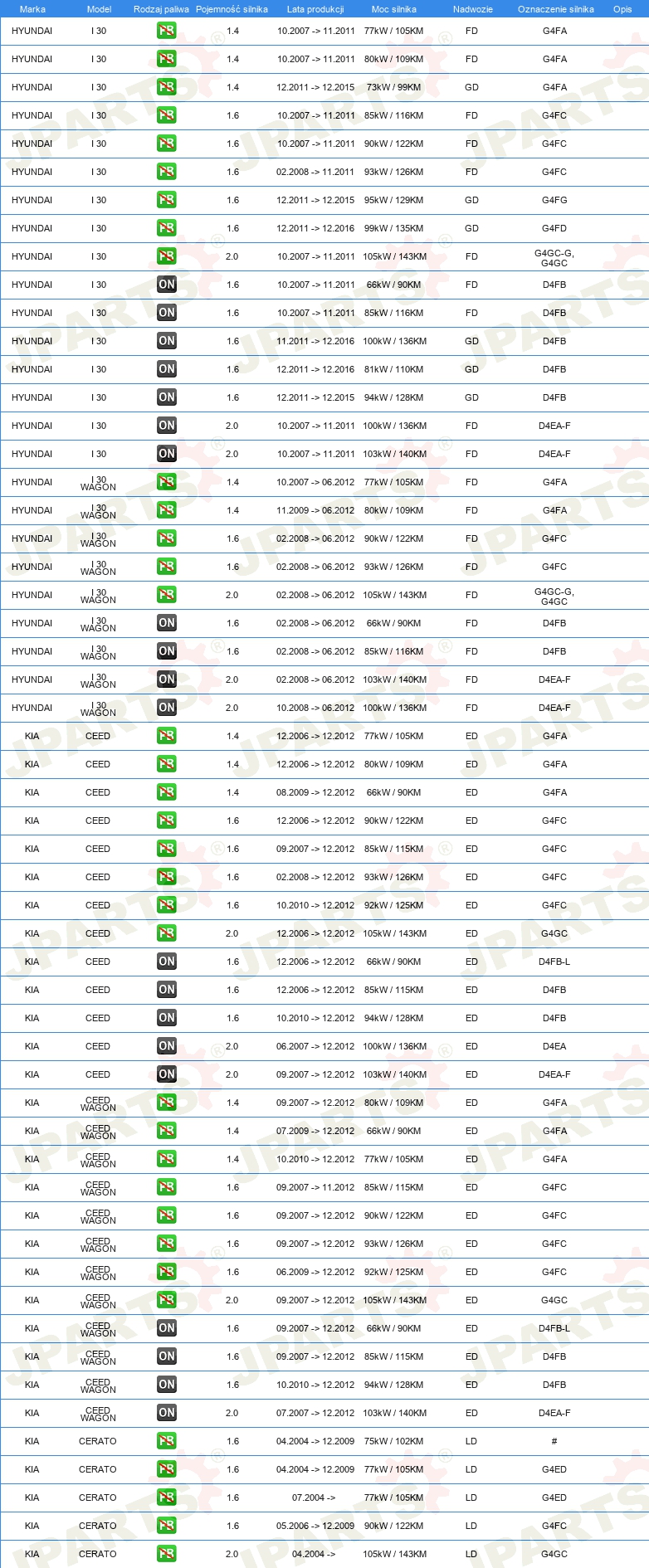Click petrol icon in Kia Cerato 90kW/122KM row
649x1568 pixels.
coord(166,1526)
